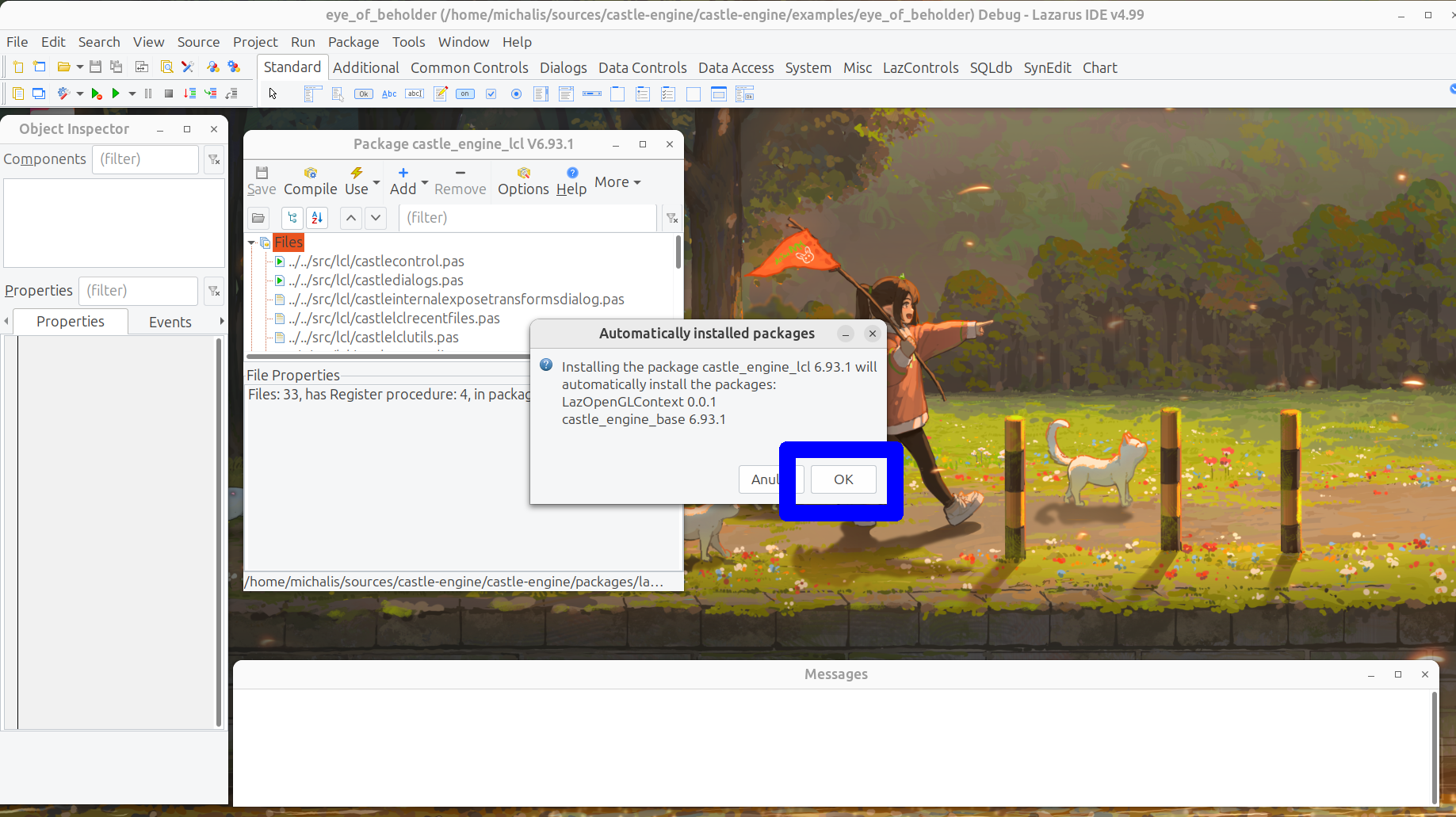Pick the TGroupBox component icon
The width and height of the screenshot is (1456, 817).
pyautogui.click(x=617, y=94)
